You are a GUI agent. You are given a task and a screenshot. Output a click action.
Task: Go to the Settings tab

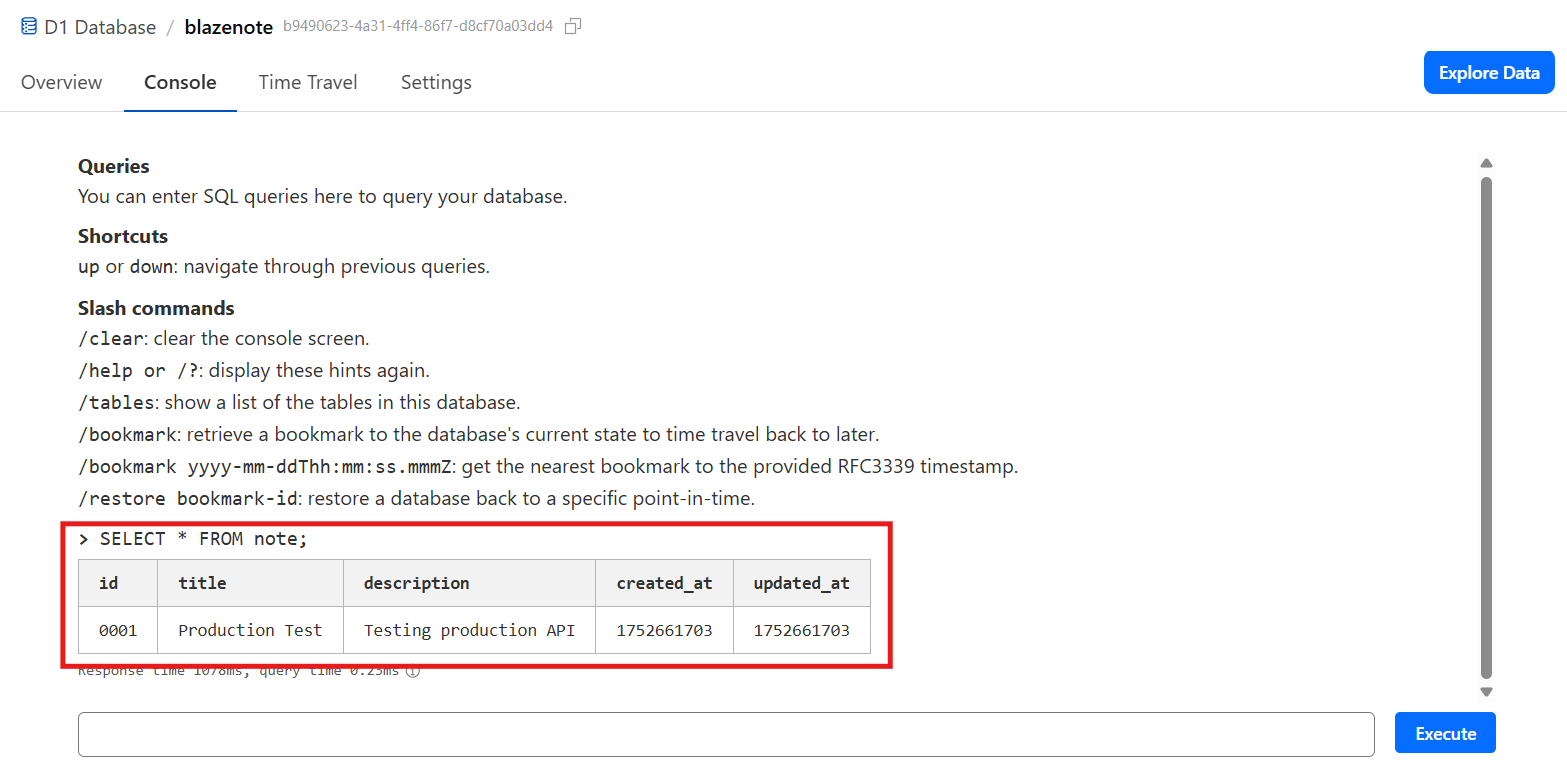click(x=436, y=82)
